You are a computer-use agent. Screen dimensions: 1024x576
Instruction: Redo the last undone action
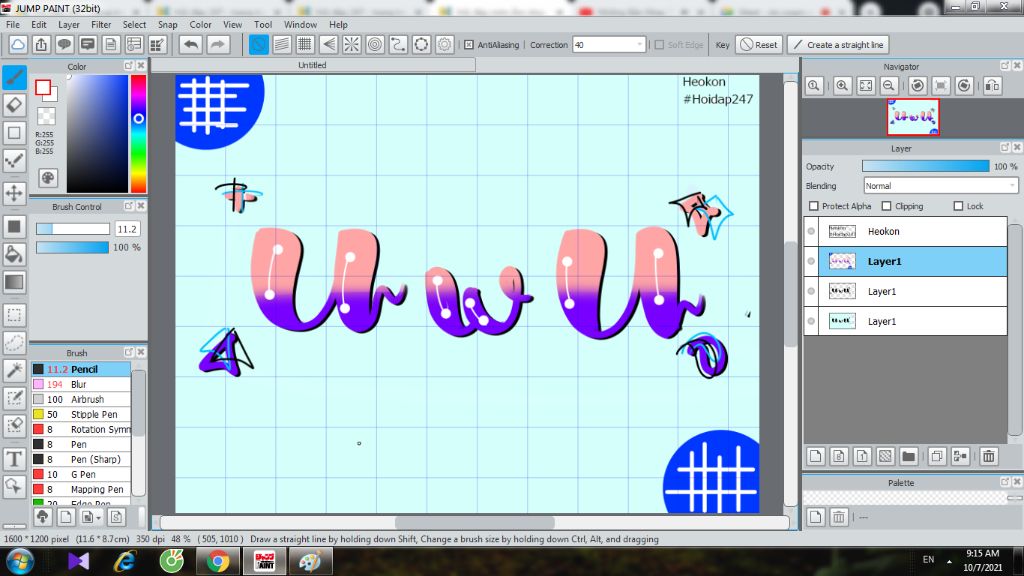coord(218,44)
